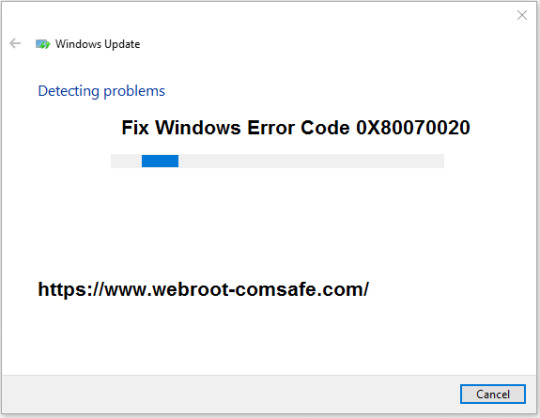
Task: Click the word problems in the heading
Action: tap(134, 92)
